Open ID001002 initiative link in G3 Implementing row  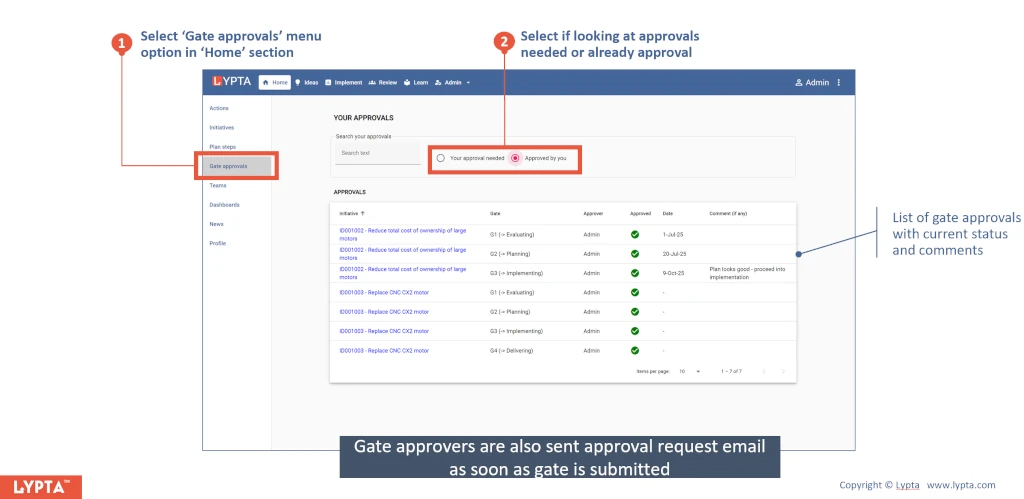tap(403, 273)
